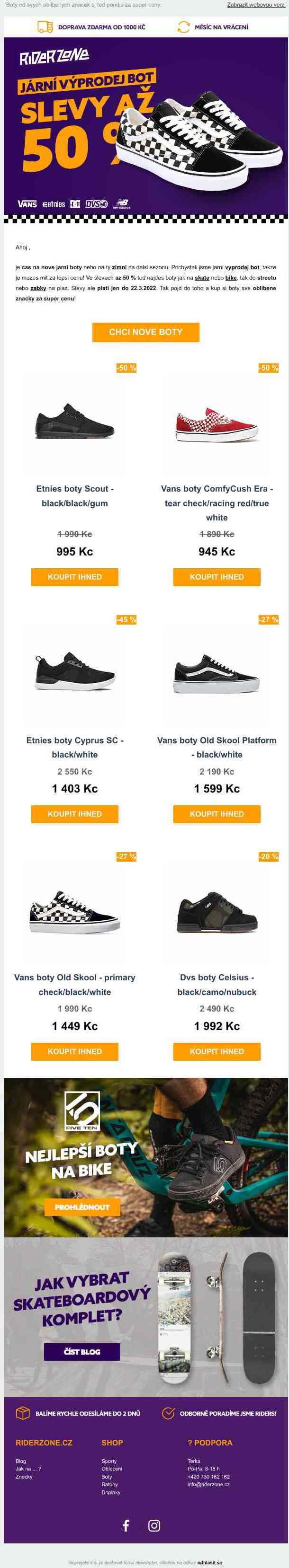Buy the Etnies Scout shoes now
The image size is (289, 1568).
tap(74, 576)
